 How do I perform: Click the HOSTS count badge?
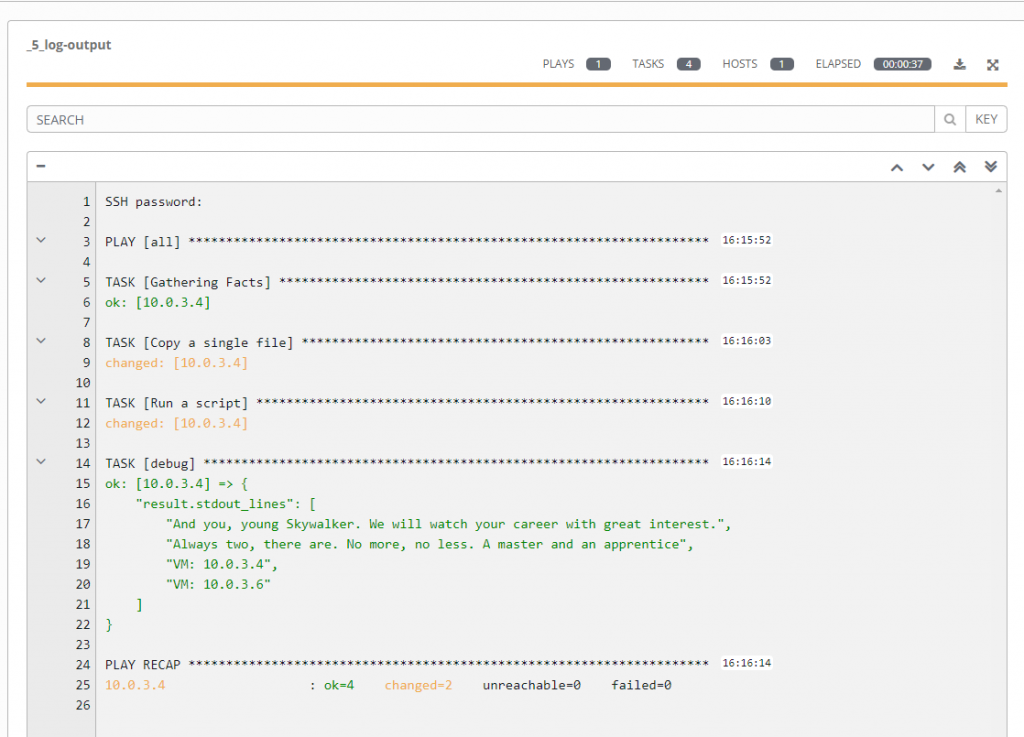tap(782, 64)
